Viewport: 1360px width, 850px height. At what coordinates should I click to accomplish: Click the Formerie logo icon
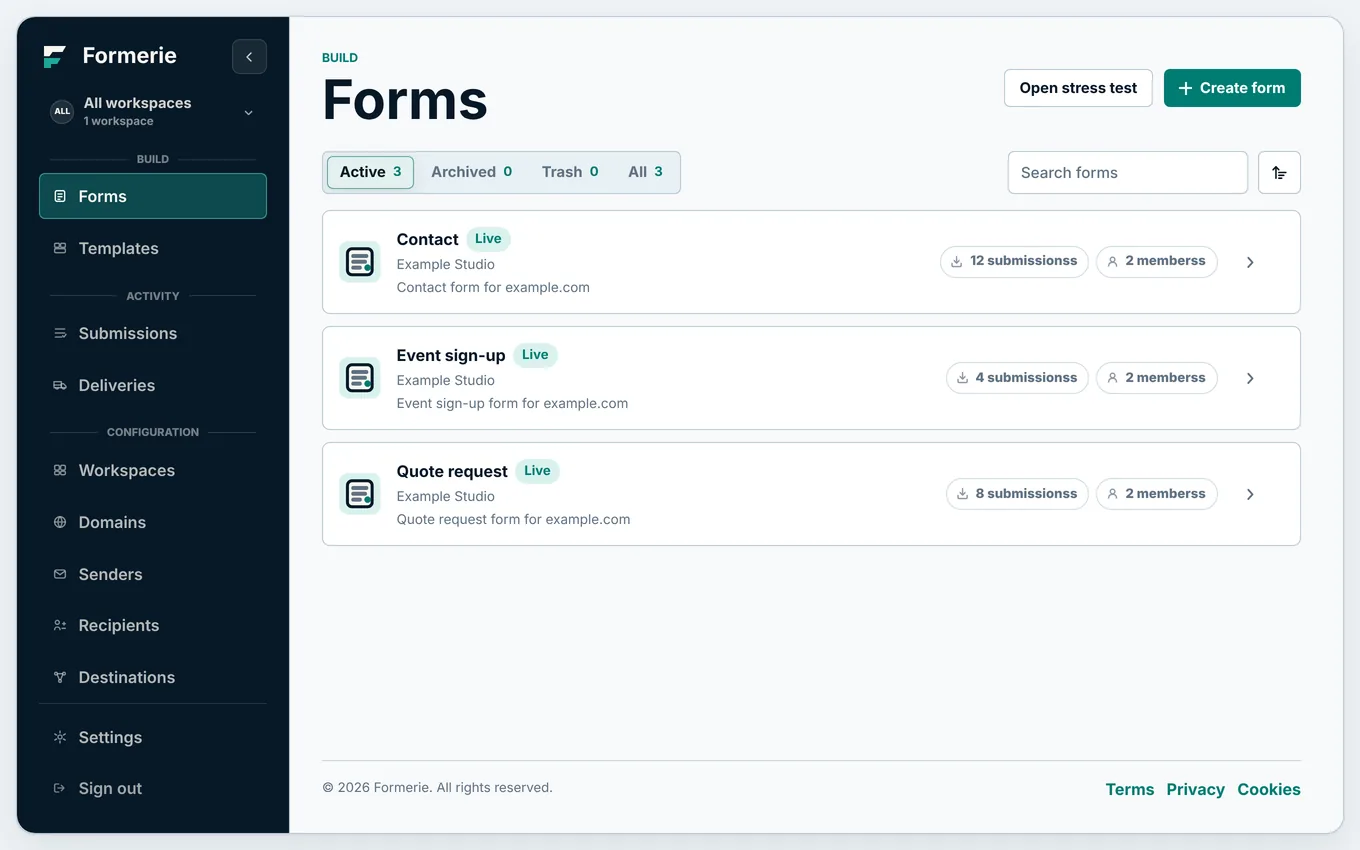(x=55, y=57)
